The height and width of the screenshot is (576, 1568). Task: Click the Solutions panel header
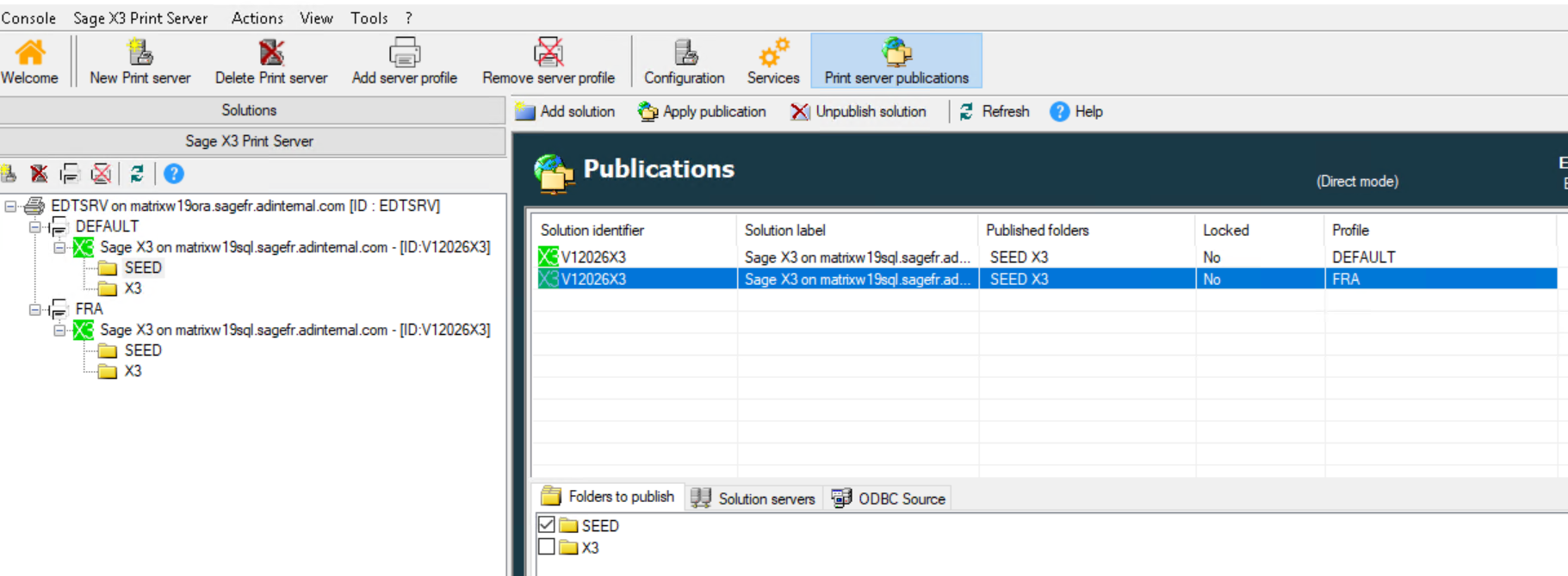(251, 110)
